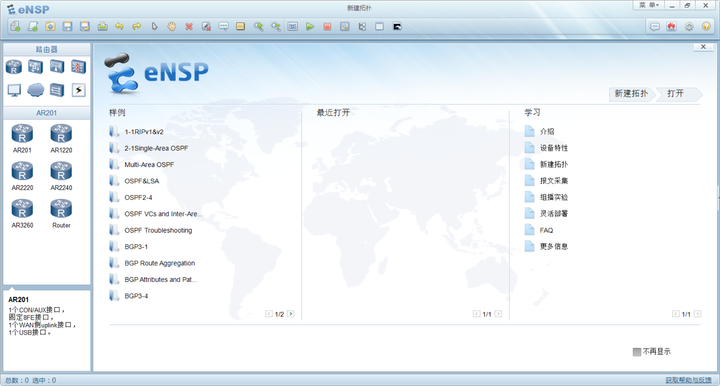Stop all devices with red square icon
Viewport: 720px width, 386px height.
[x=327, y=27]
